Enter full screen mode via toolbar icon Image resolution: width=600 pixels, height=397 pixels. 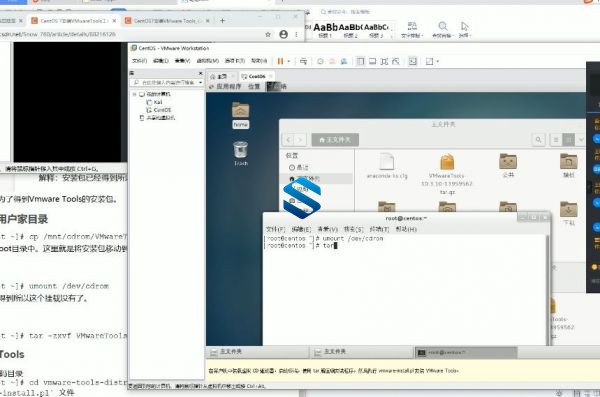click(x=384, y=61)
